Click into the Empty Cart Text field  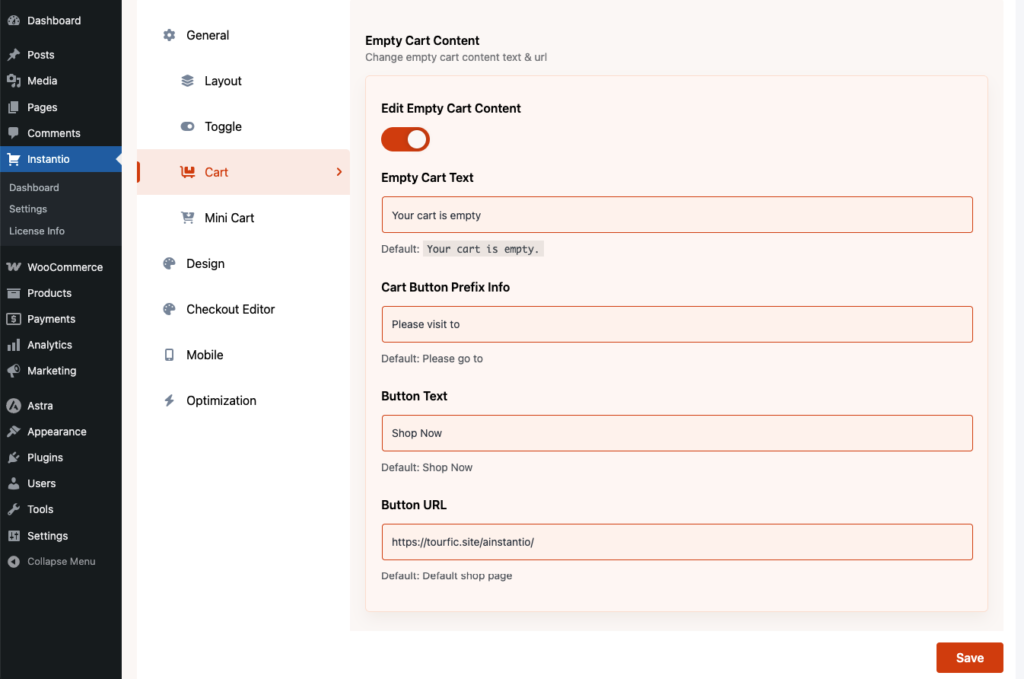pos(676,215)
